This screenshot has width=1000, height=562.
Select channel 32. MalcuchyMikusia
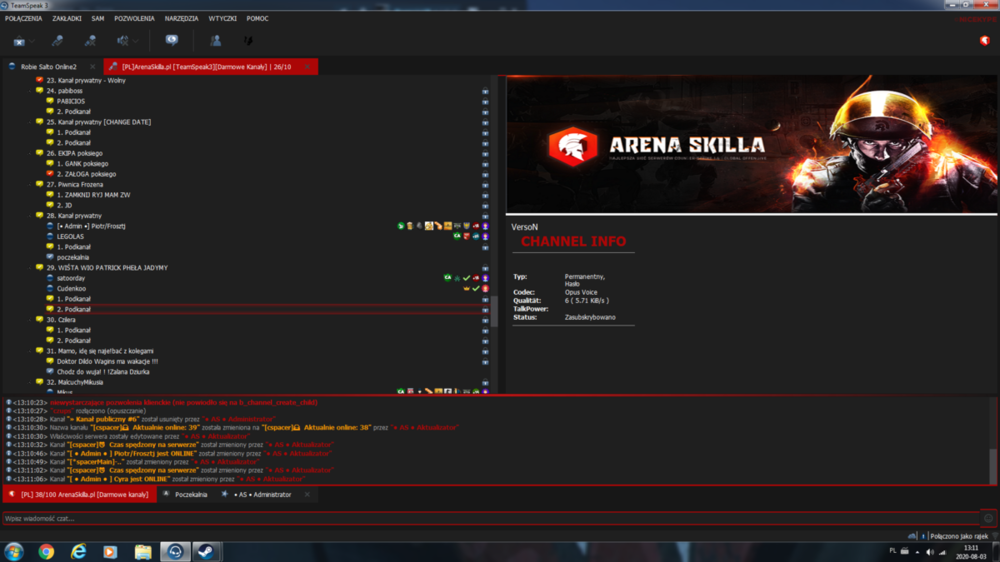[74, 382]
